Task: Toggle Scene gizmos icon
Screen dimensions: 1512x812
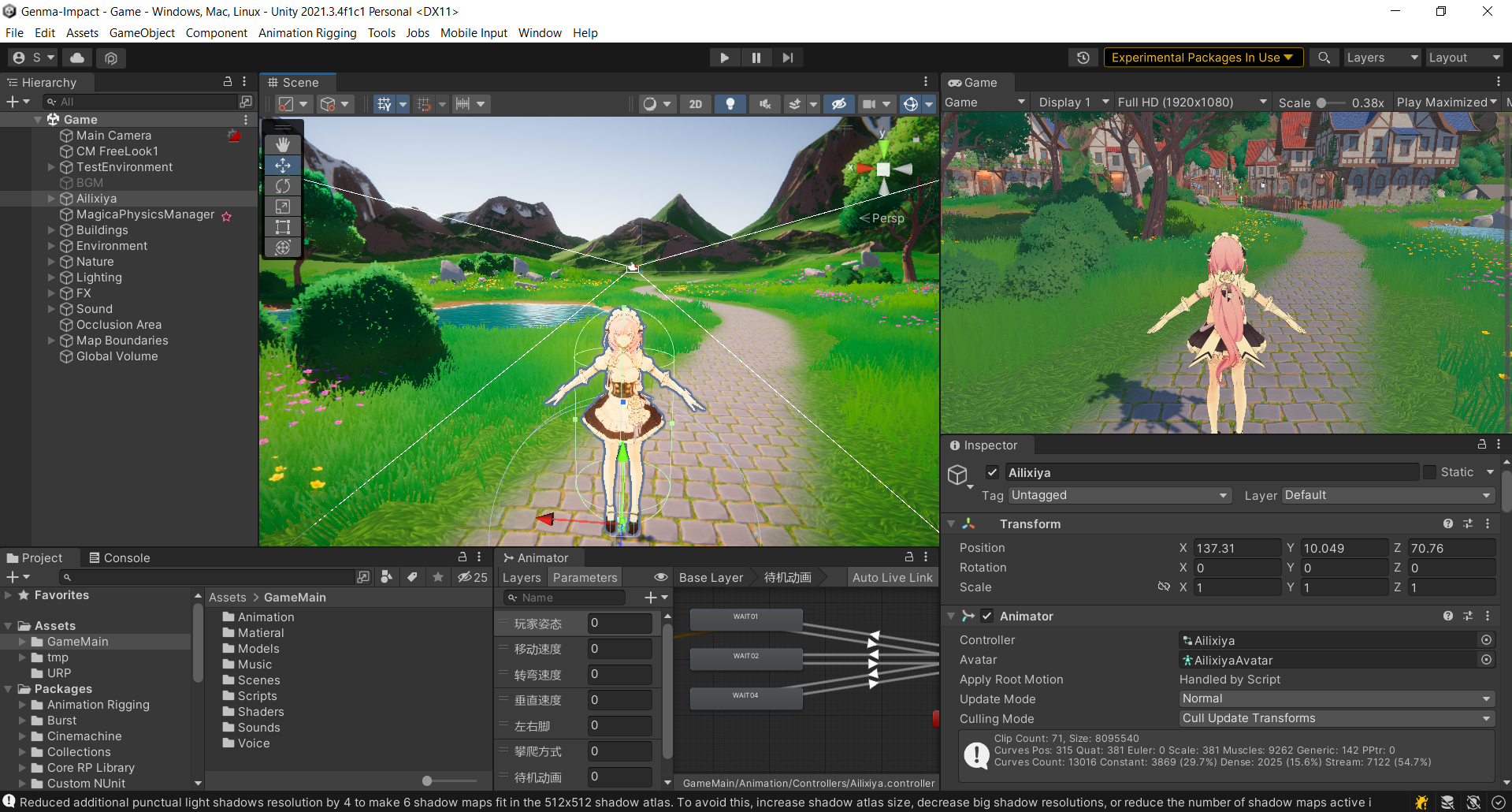Action: tap(910, 104)
